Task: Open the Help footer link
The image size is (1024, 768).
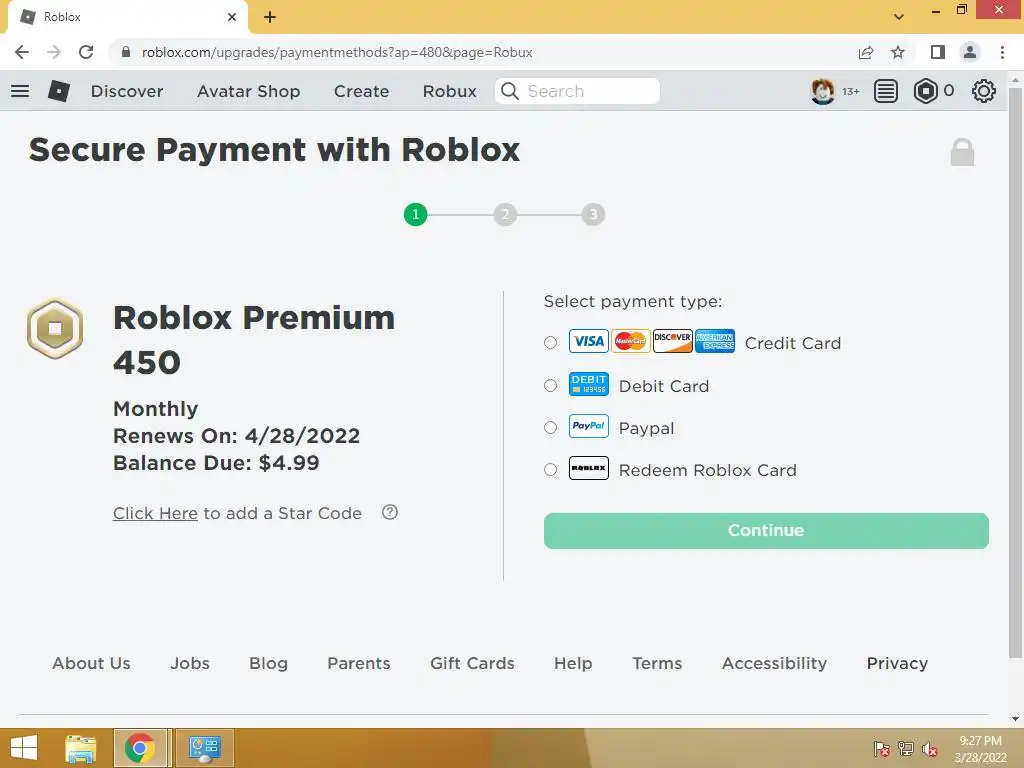Action: pos(573,663)
